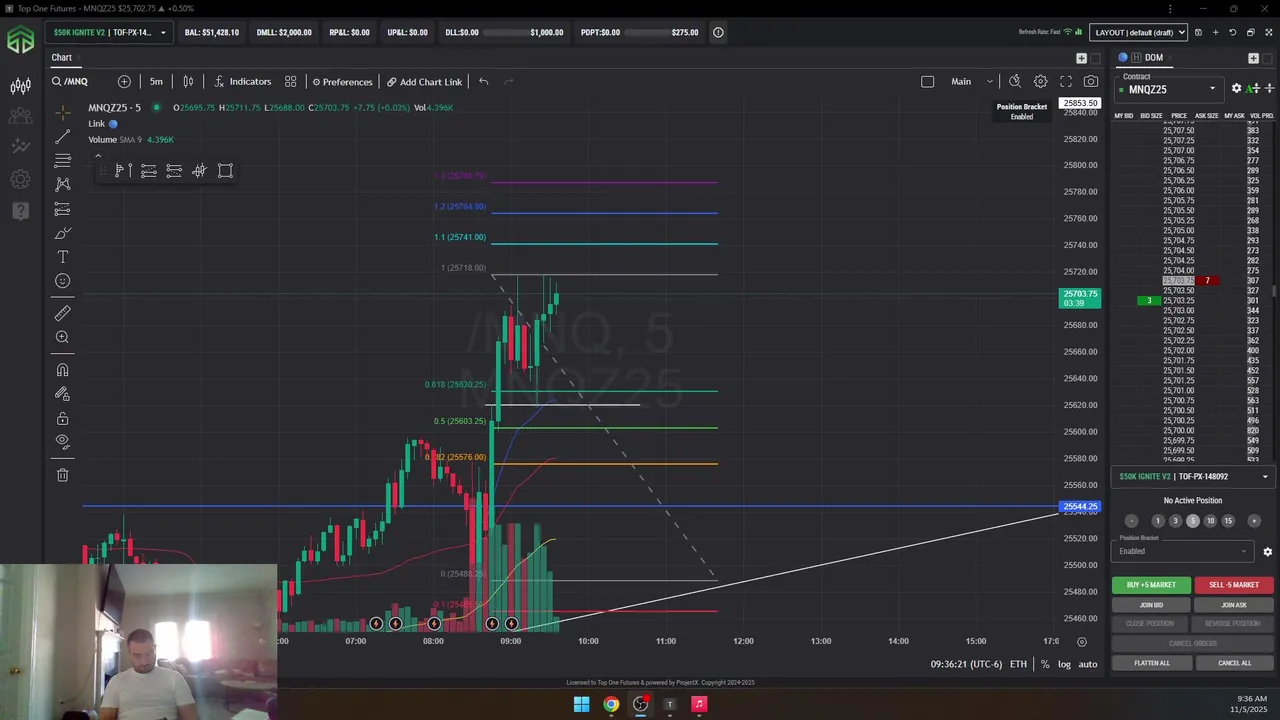Select the Text annotation tool

coord(62,257)
